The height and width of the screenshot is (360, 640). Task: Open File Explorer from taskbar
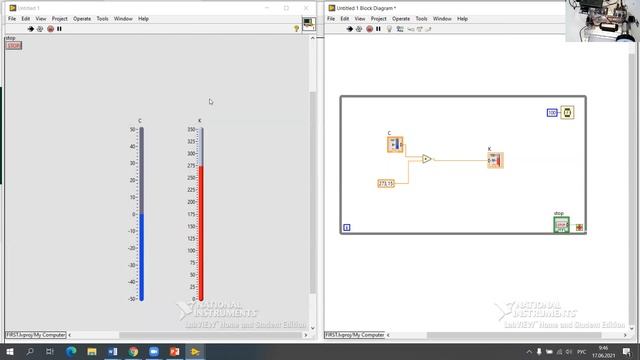point(92,351)
